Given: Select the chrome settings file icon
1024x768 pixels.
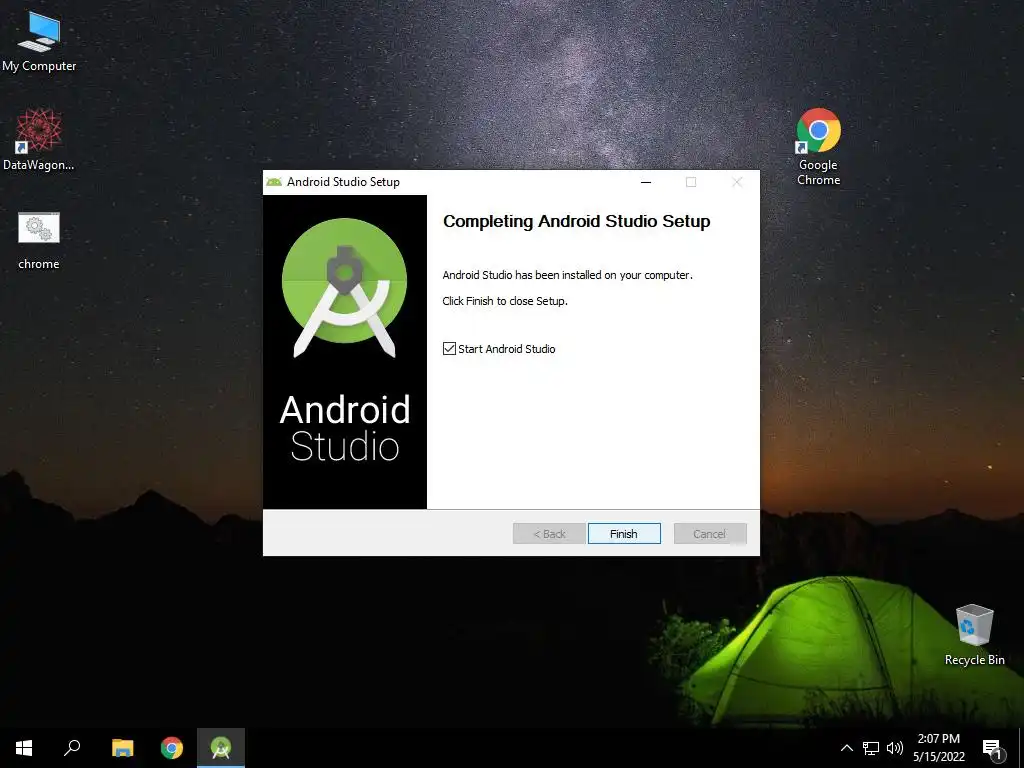Looking at the screenshot, I should 39,240.
